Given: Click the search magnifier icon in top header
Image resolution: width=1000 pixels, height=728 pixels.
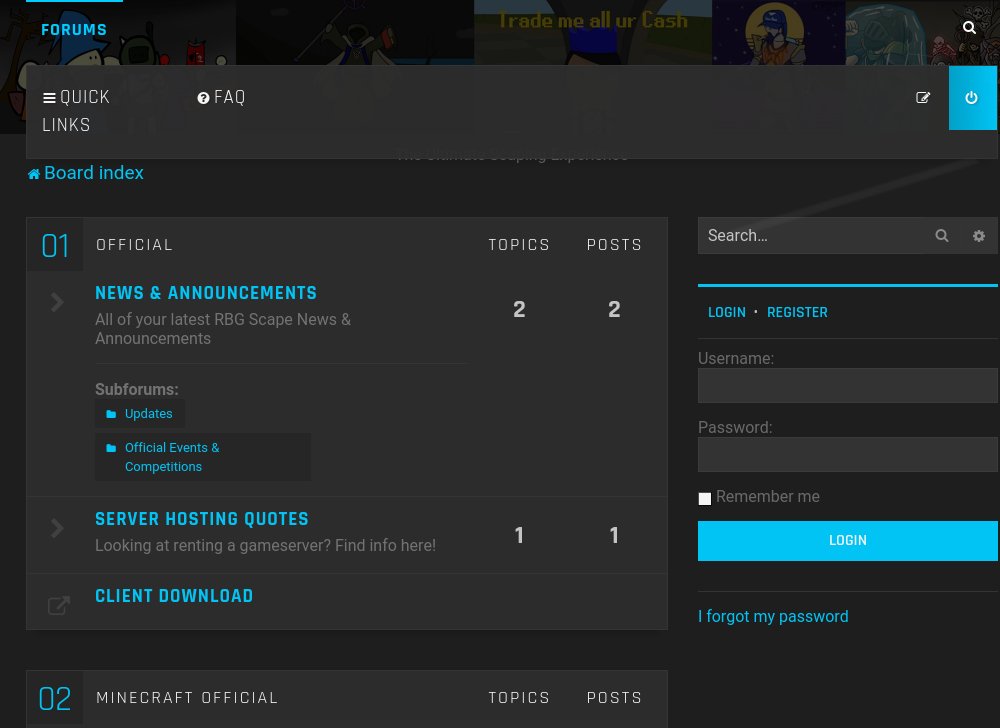Looking at the screenshot, I should pyautogui.click(x=969, y=28).
